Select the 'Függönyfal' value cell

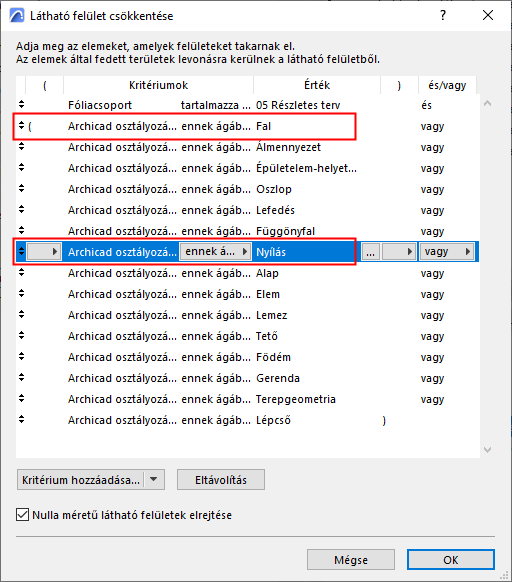click(x=286, y=231)
